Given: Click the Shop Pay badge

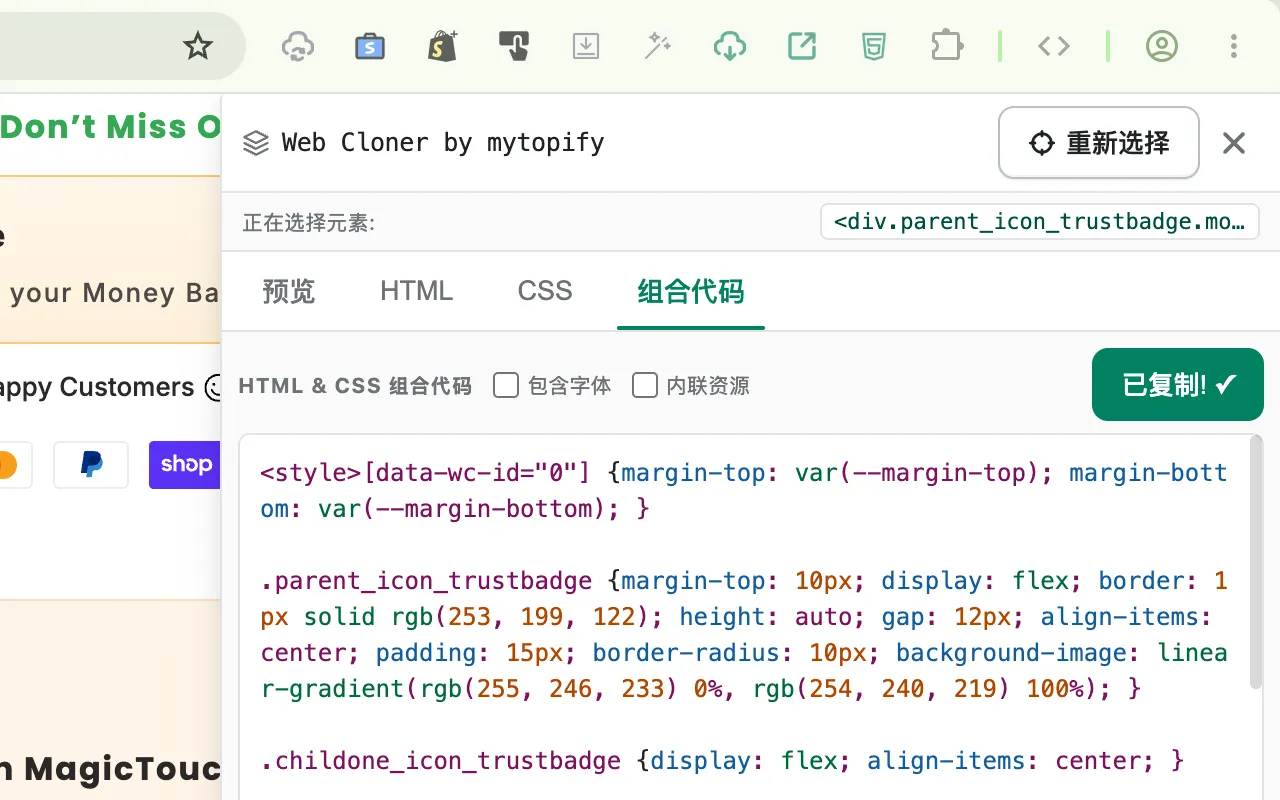Looking at the screenshot, I should pos(185,465).
